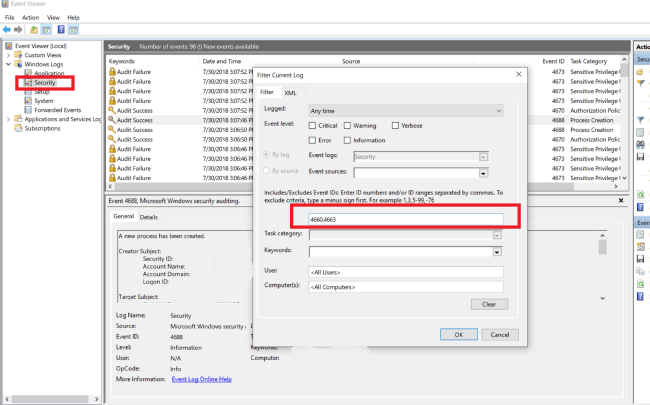The height and width of the screenshot is (405, 650).
Task: Select Subscriptions in the console tree
Action: (x=42, y=129)
